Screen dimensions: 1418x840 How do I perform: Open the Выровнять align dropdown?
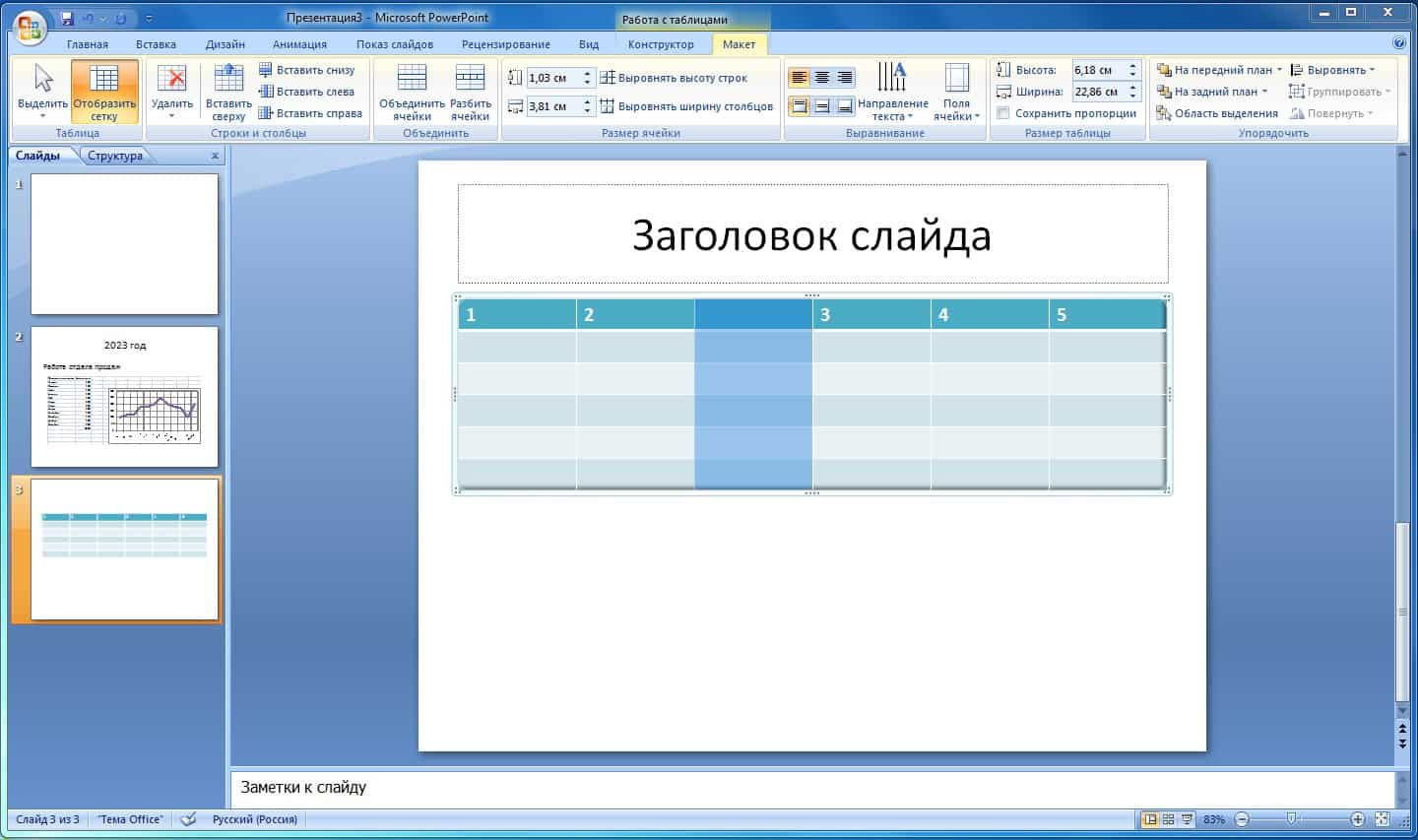click(x=1332, y=70)
